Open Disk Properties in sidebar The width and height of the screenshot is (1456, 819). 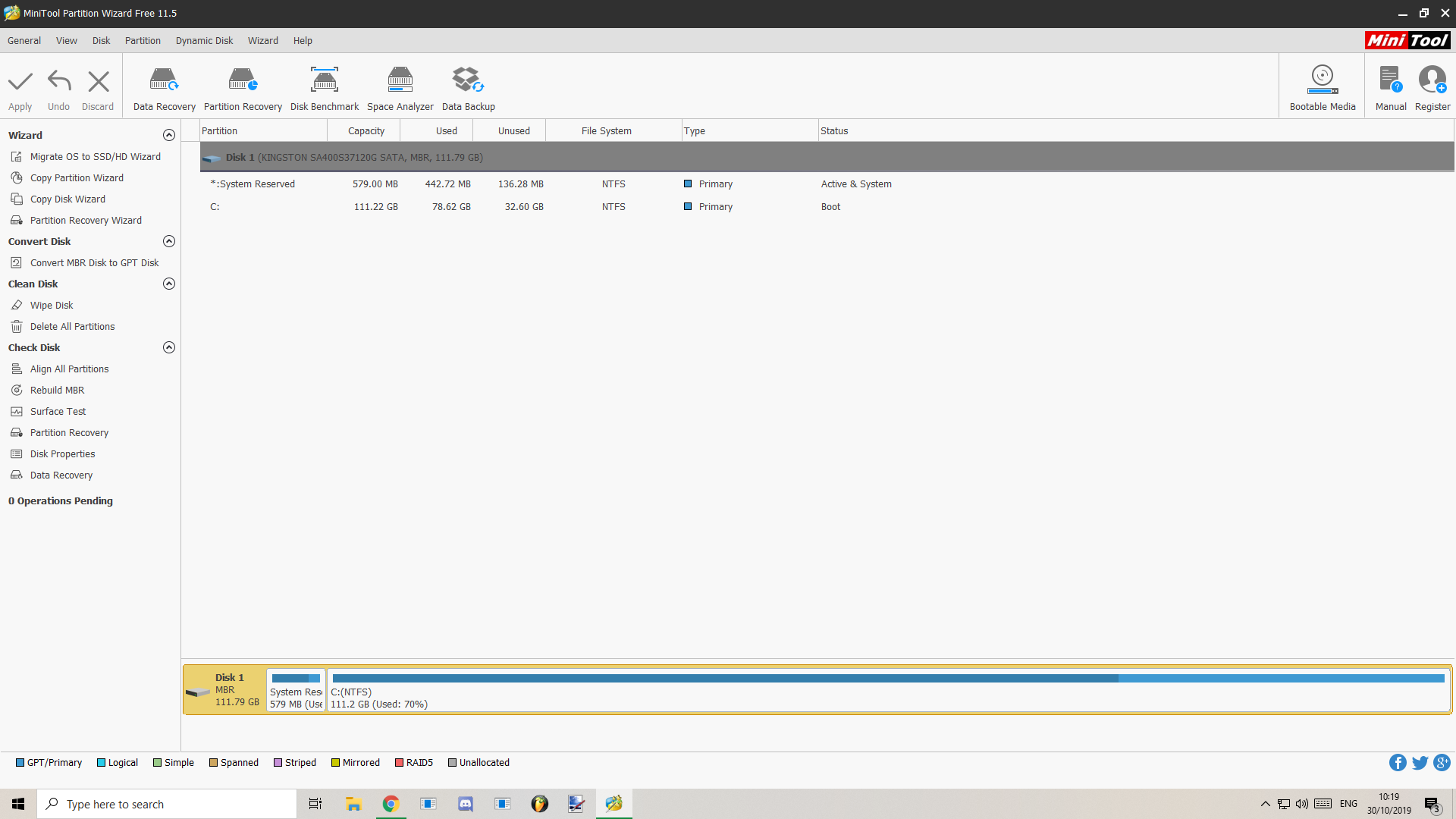(62, 453)
